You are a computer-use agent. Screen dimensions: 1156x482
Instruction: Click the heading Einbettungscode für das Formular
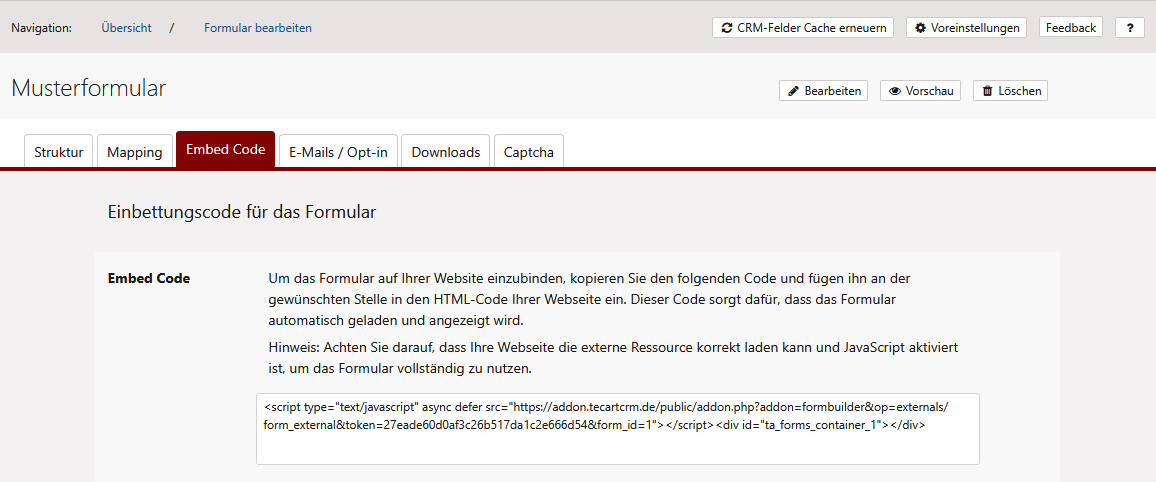point(241,212)
